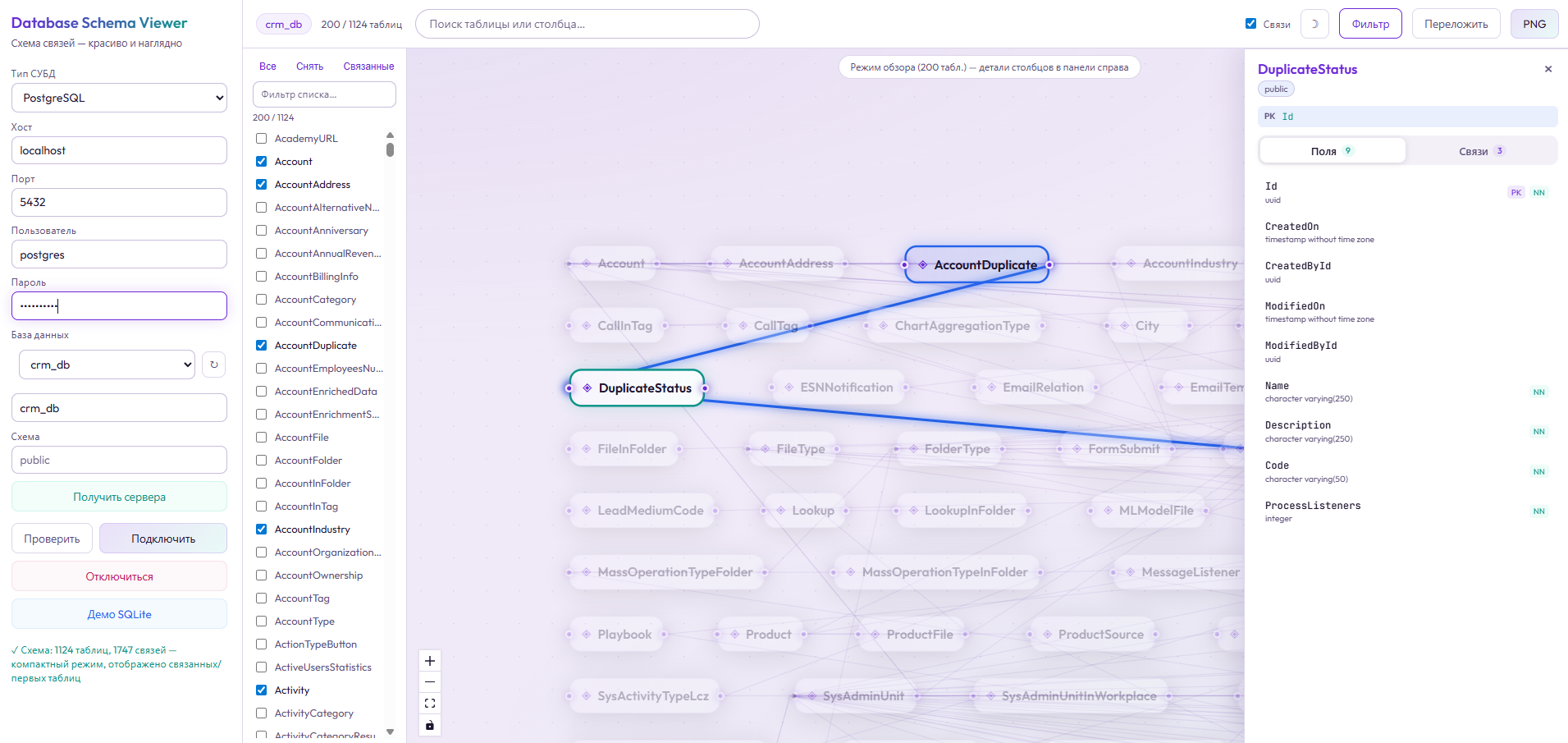Toggle the Связи checkbox in toolbar
The image size is (1568, 743).
click(1250, 24)
